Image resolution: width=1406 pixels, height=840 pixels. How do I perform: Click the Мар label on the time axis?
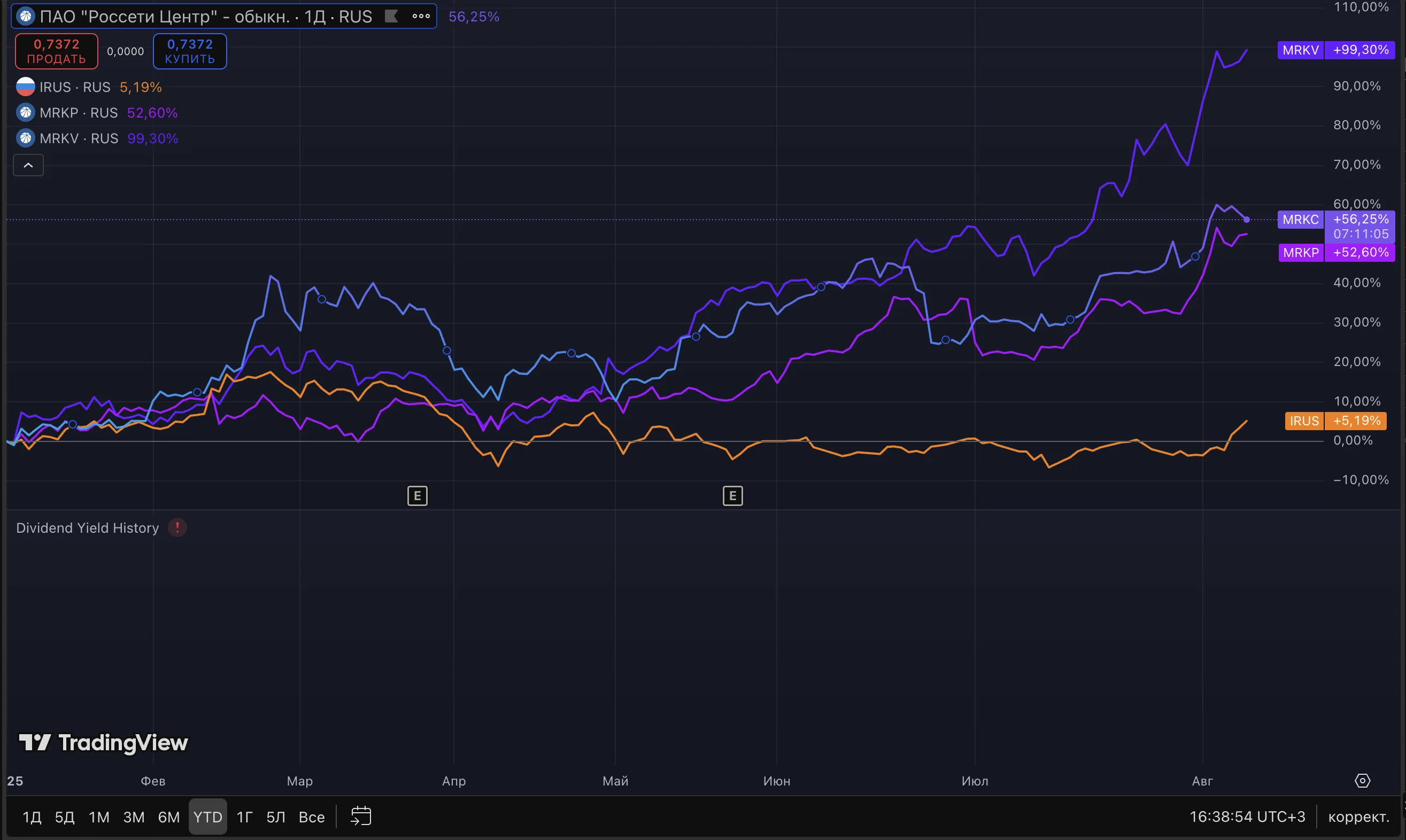[x=299, y=781]
